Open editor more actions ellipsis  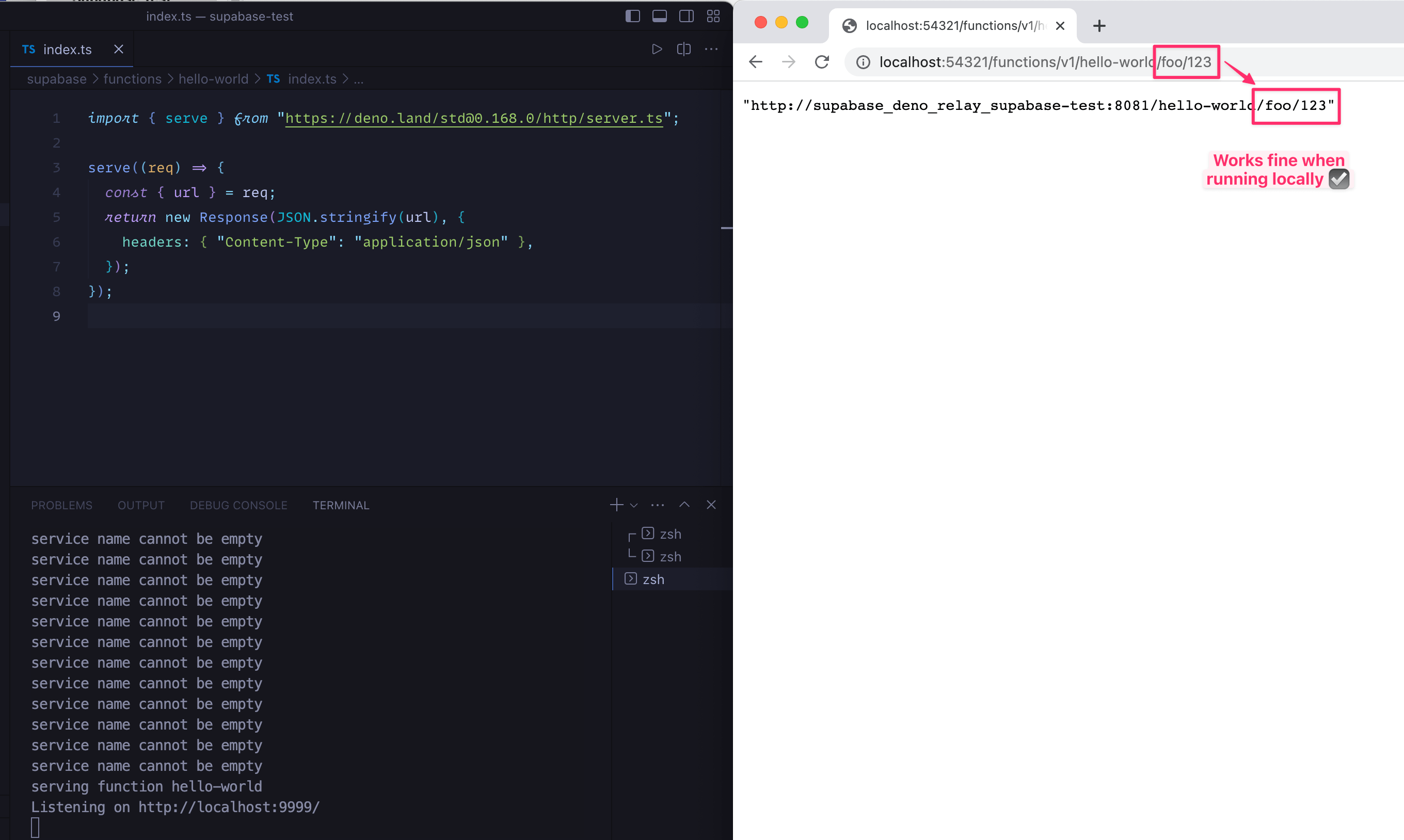[x=711, y=49]
